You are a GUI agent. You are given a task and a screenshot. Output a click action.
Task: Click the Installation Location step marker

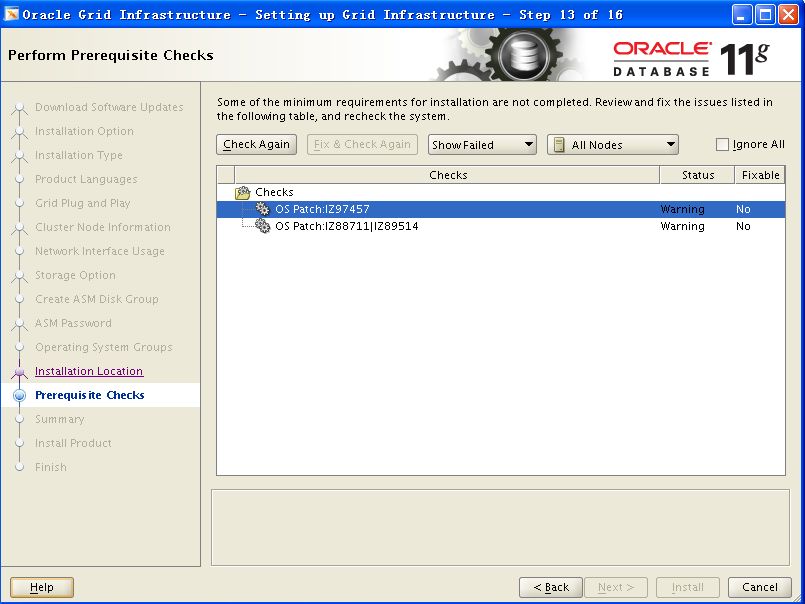tap(19, 371)
